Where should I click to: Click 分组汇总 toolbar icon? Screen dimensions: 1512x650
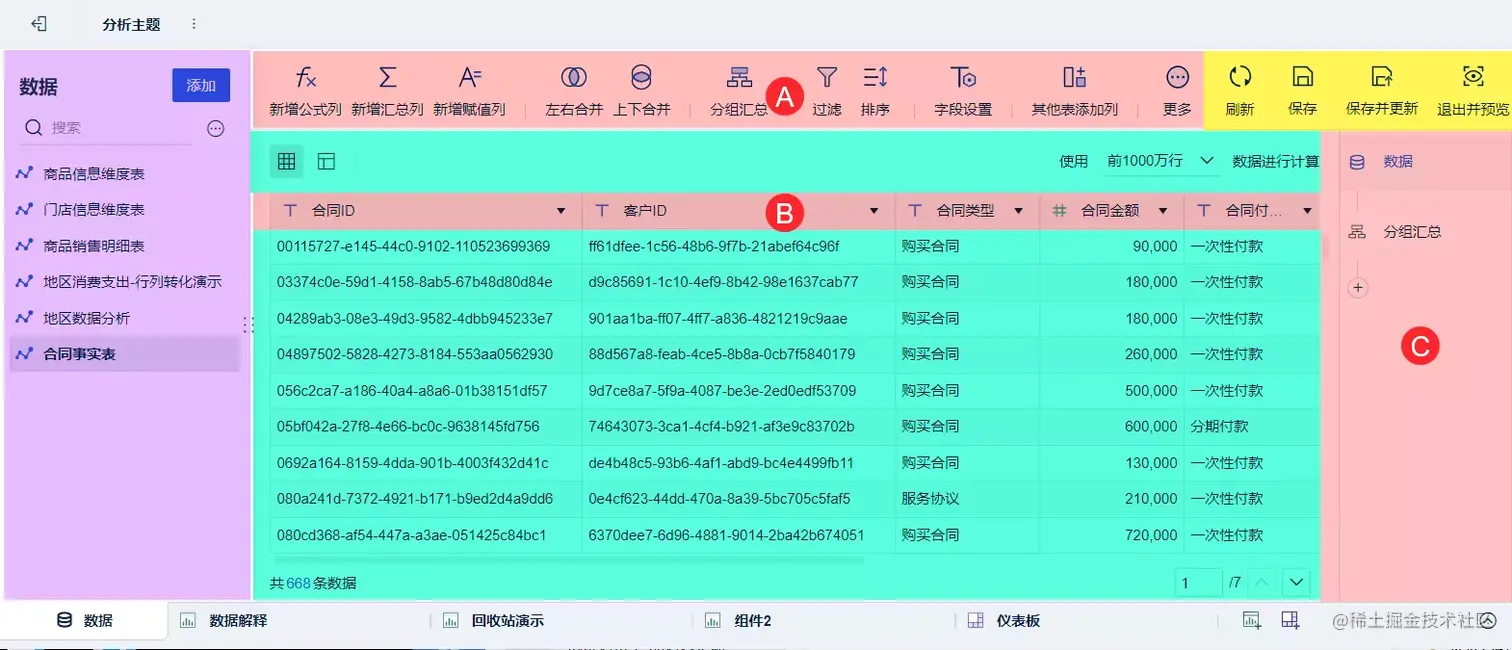(739, 77)
